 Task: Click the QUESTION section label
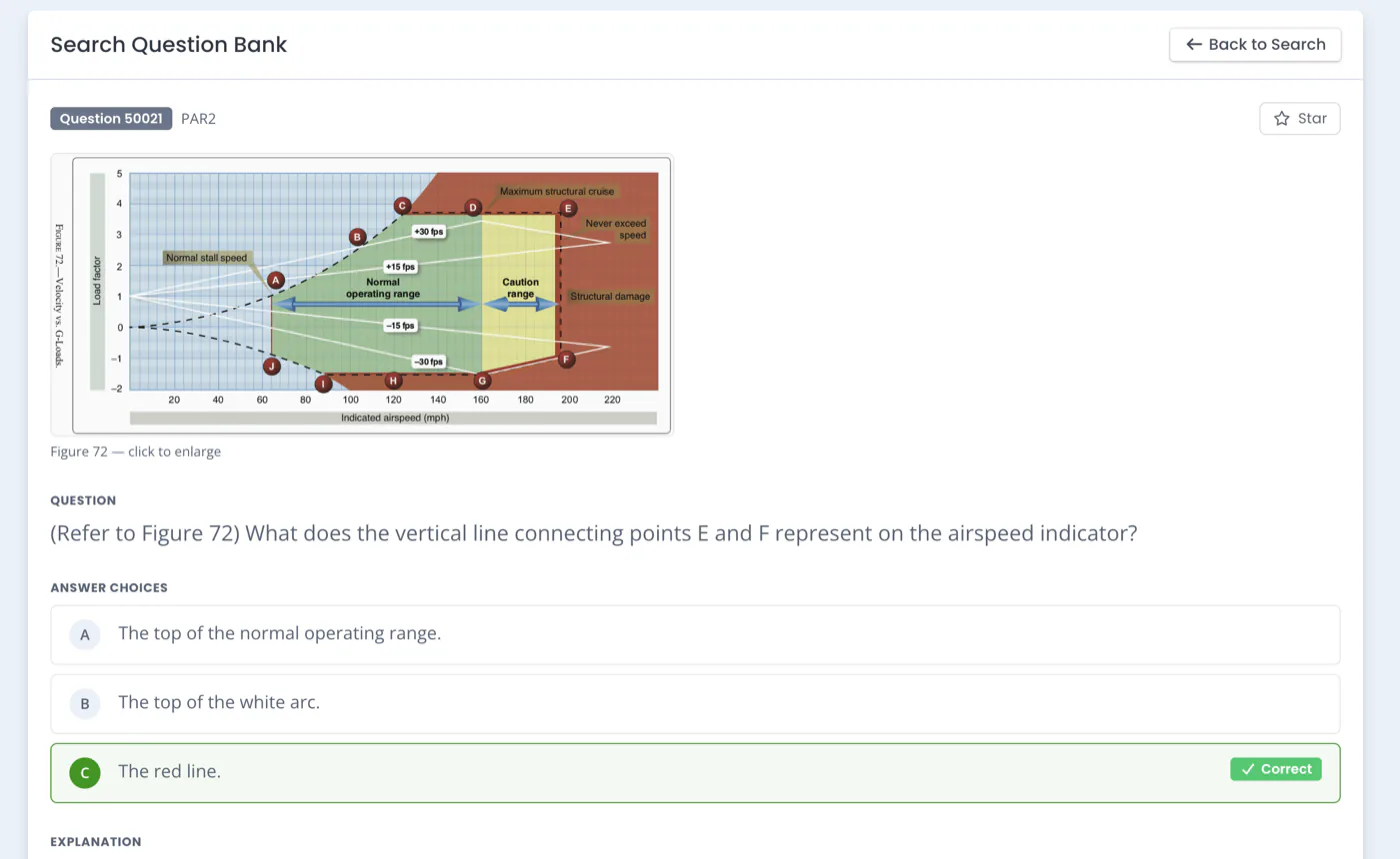point(83,500)
